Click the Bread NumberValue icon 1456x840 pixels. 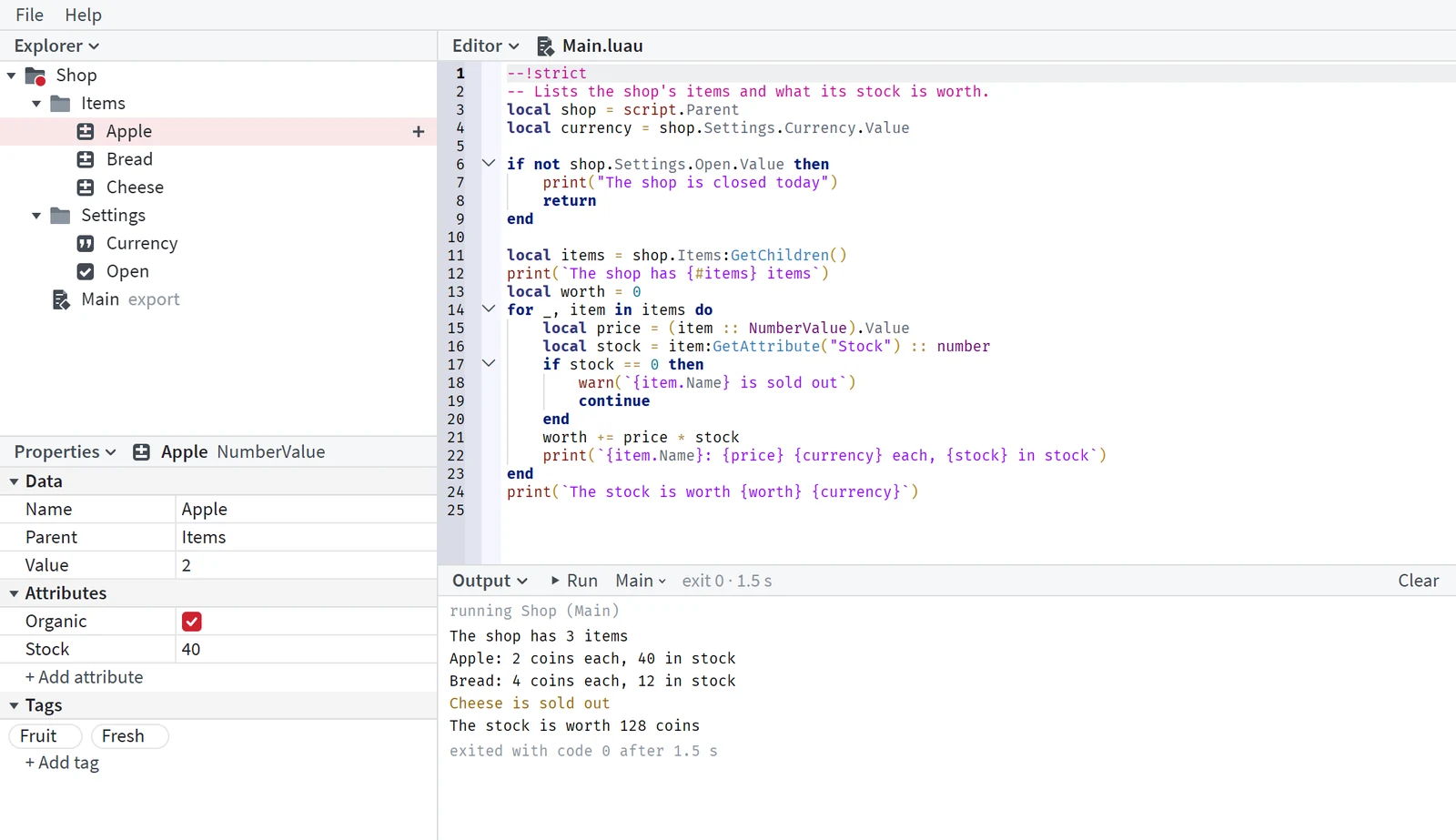tap(86, 159)
